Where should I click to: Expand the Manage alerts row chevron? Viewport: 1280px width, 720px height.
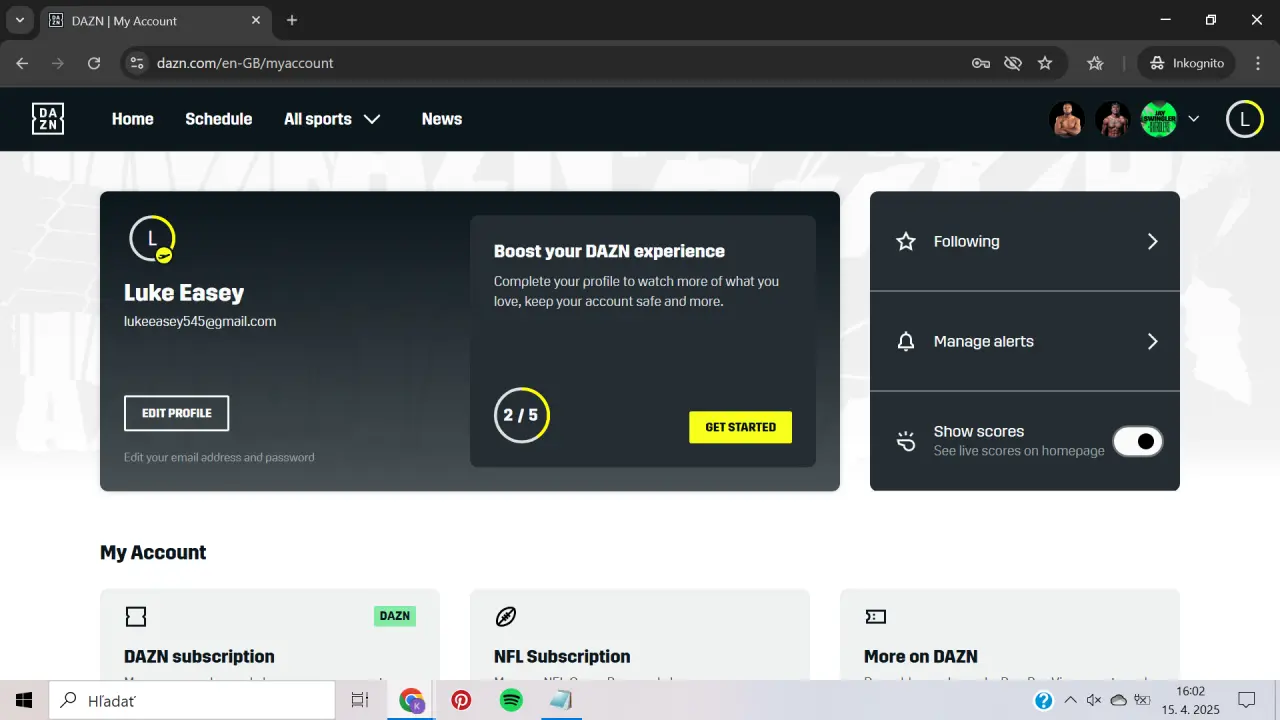click(x=1152, y=341)
